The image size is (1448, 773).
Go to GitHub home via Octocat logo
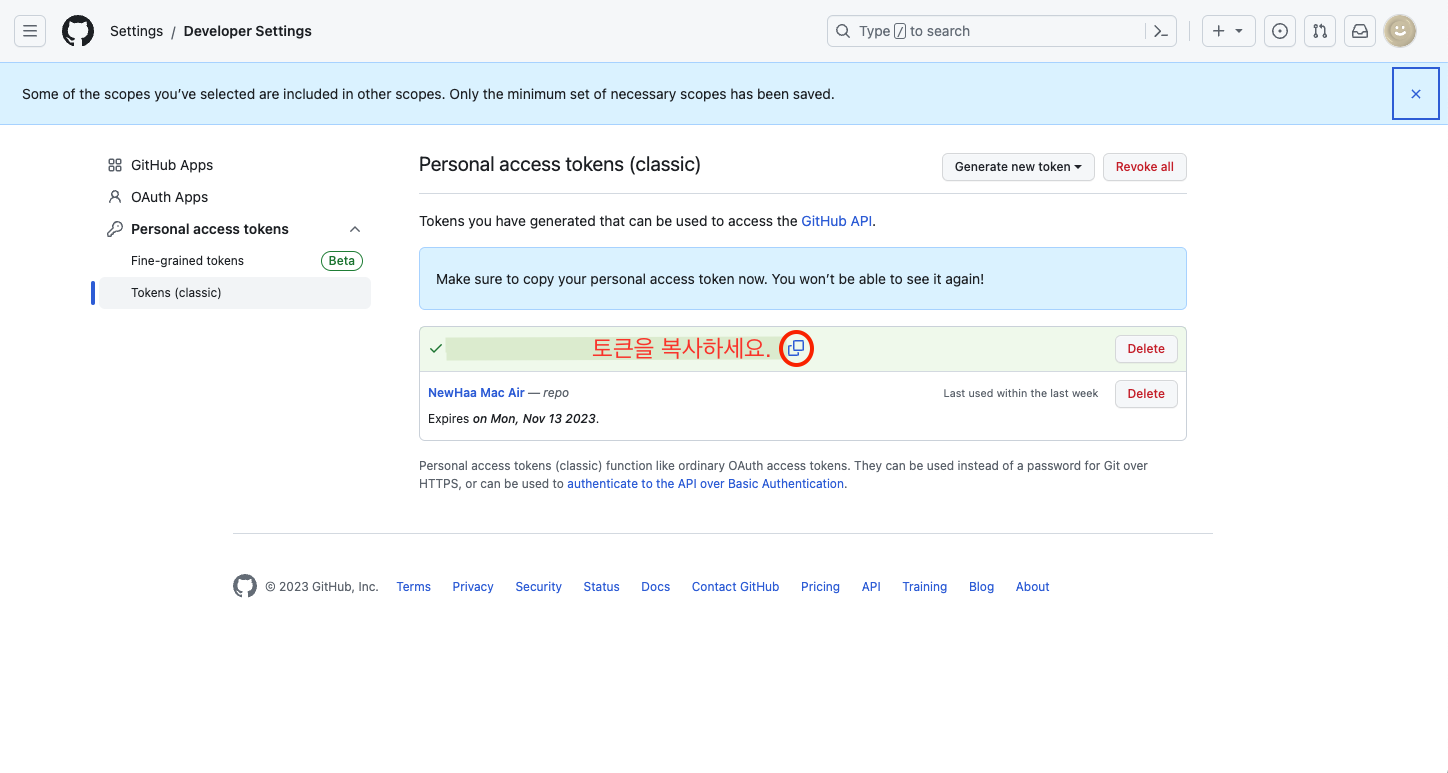pyautogui.click(x=78, y=31)
